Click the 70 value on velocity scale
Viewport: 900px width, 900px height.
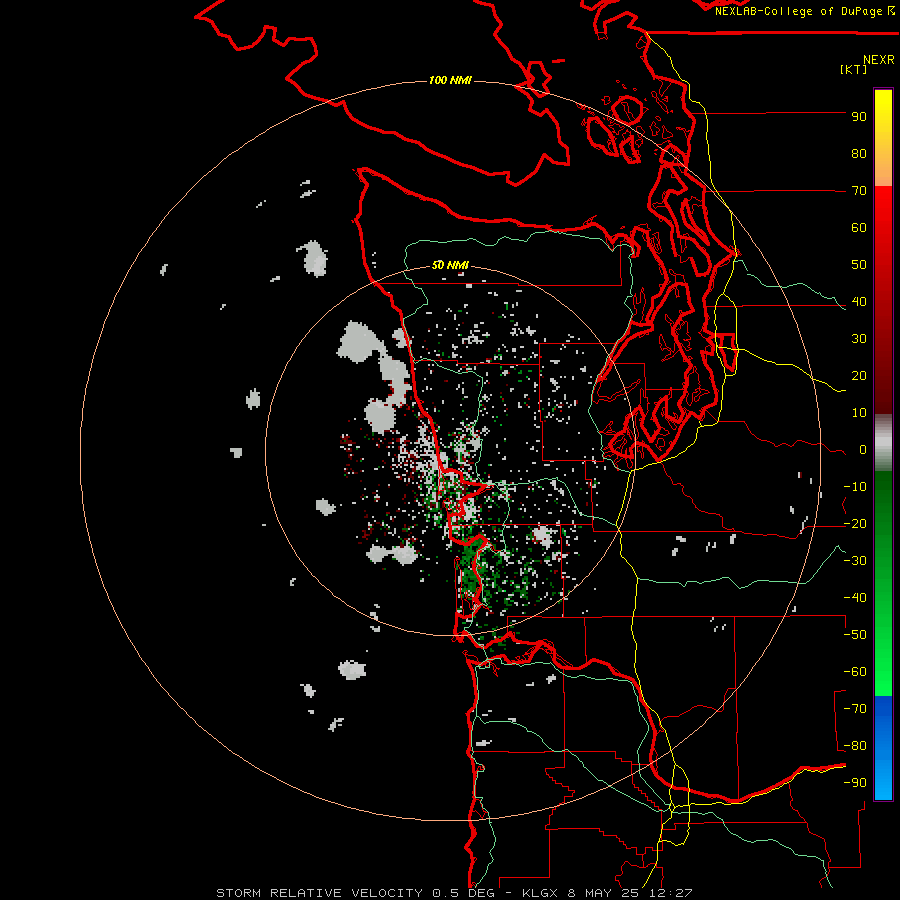pos(859,191)
